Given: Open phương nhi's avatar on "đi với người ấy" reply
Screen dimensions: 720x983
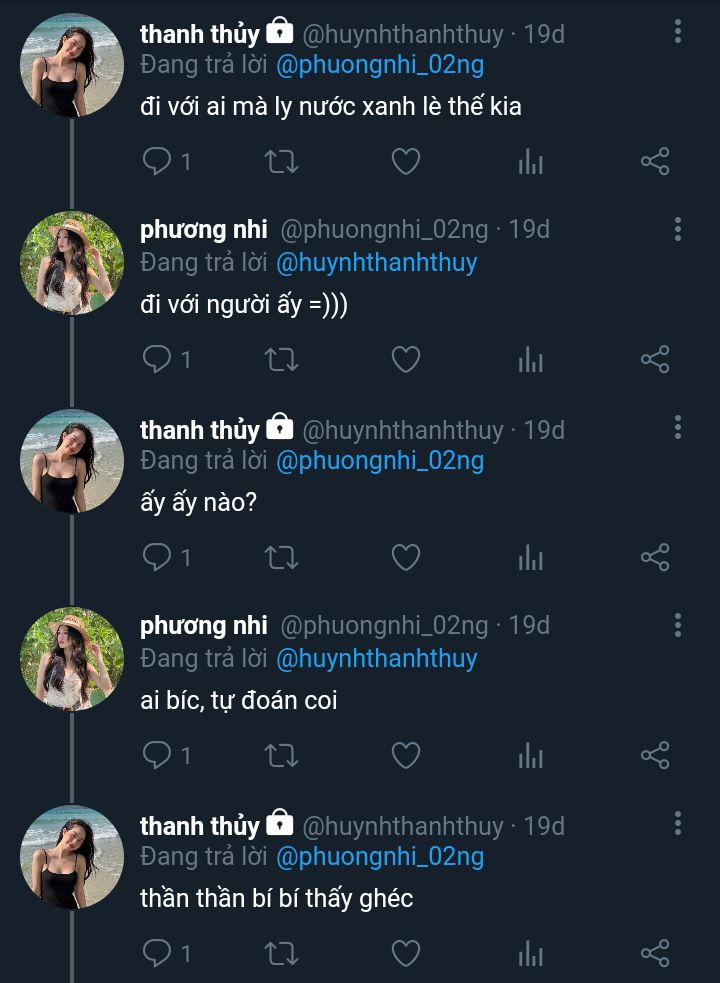Looking at the screenshot, I should click(x=72, y=263).
